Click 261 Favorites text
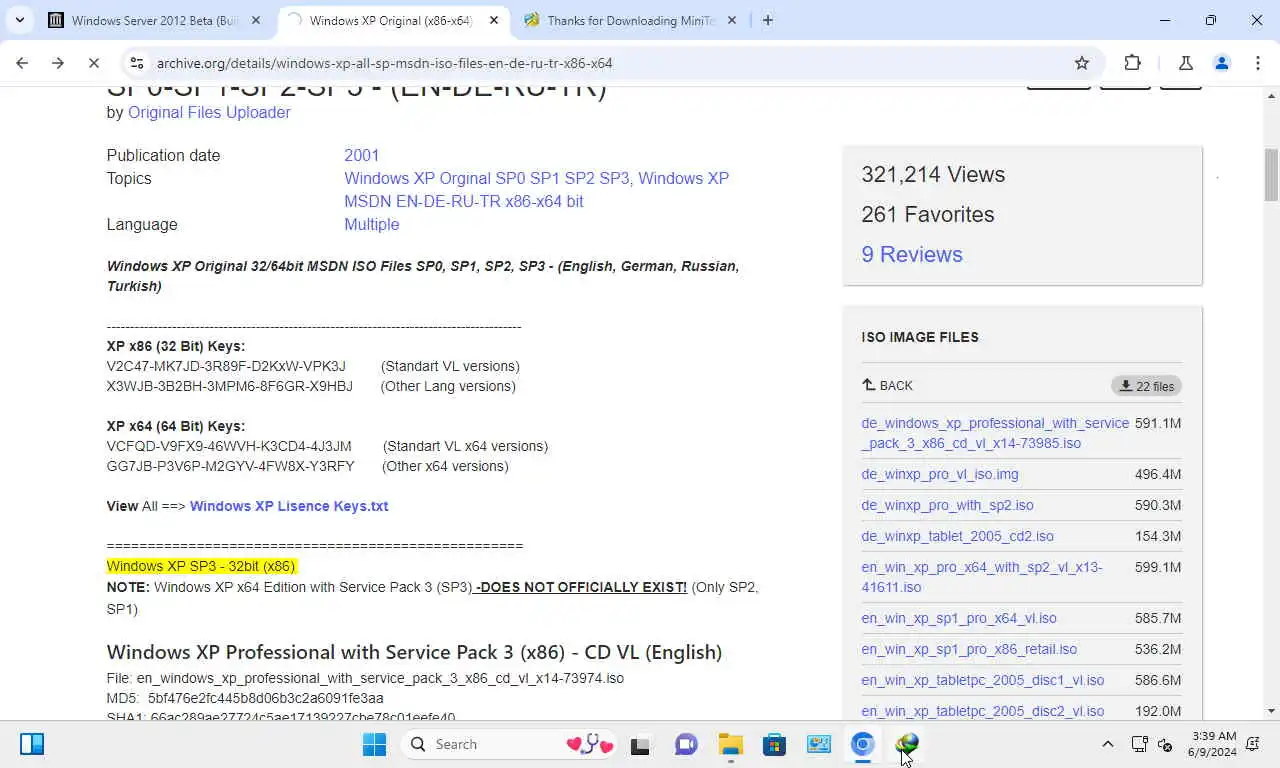Viewport: 1280px width, 768px height. point(928,214)
